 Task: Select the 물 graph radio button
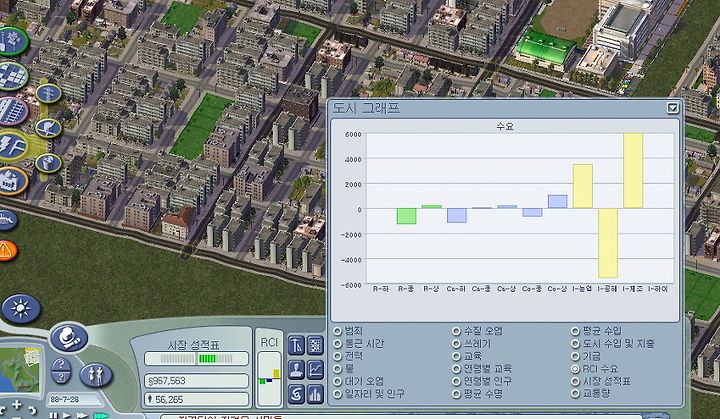338,368
